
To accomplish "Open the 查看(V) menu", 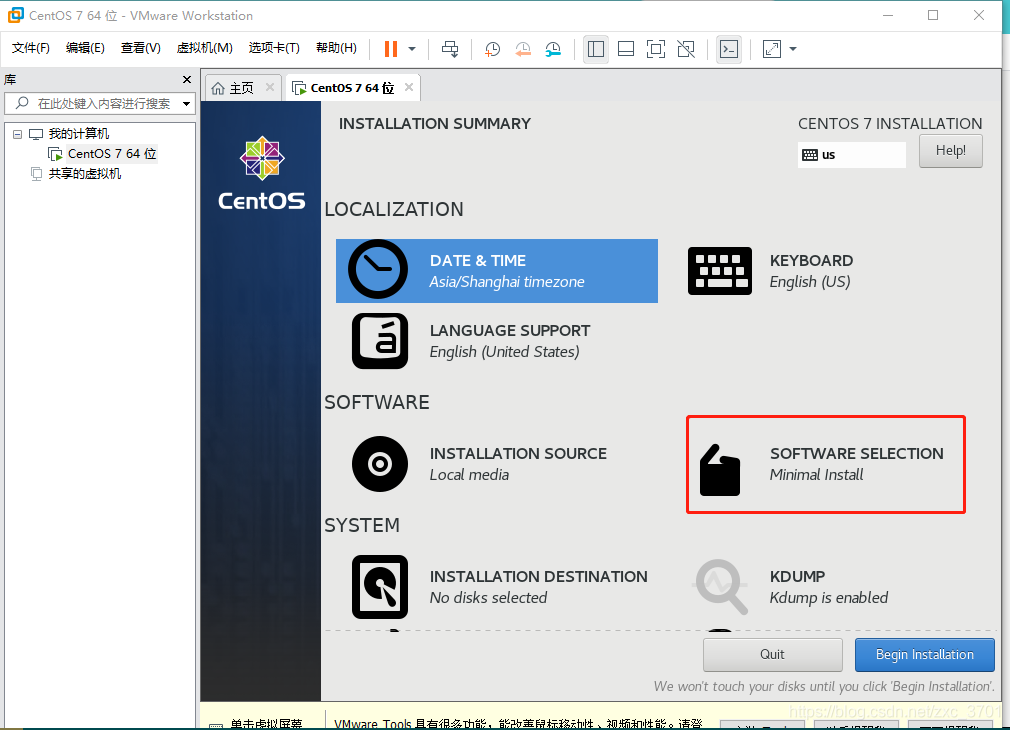I will point(140,48).
